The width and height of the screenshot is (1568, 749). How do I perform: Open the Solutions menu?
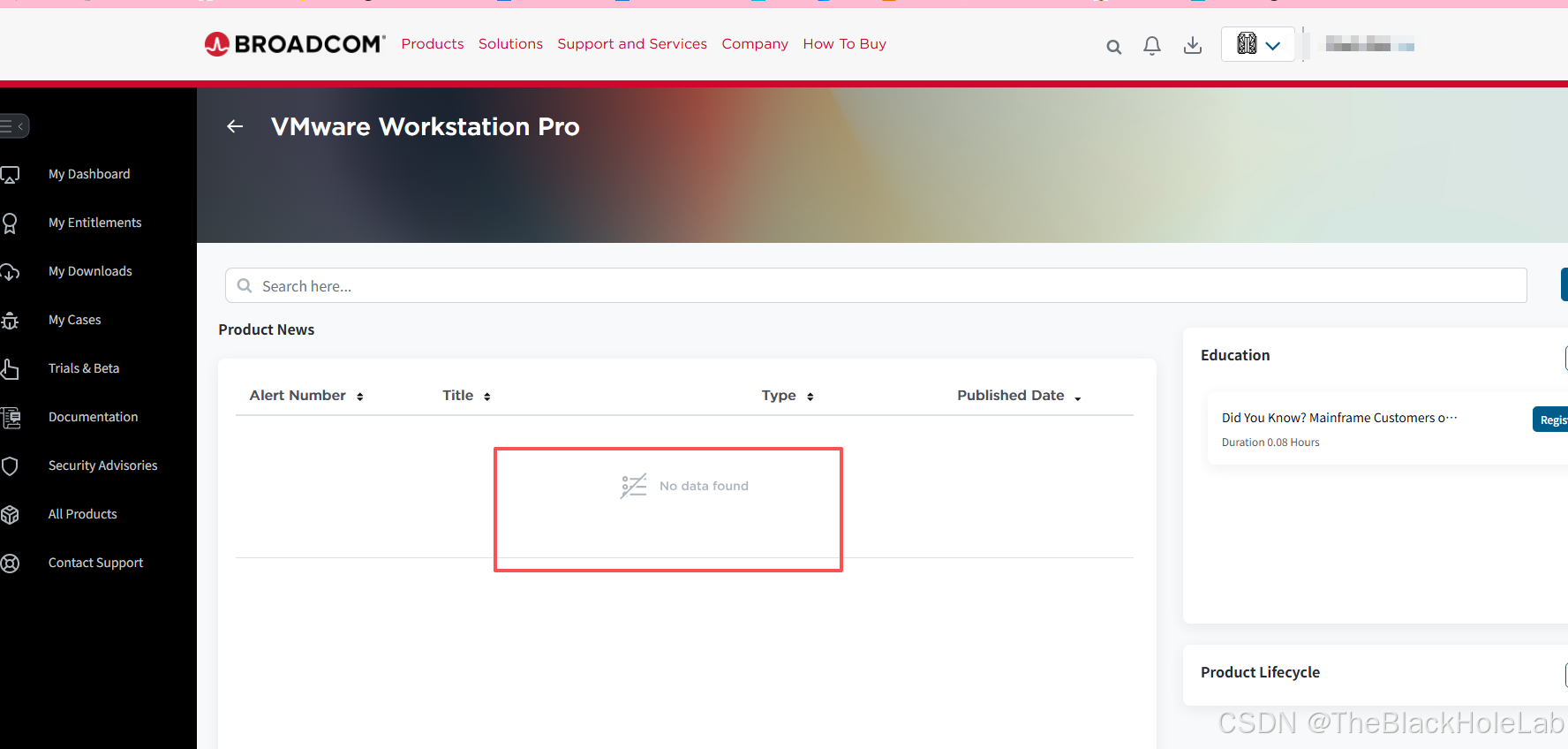point(510,43)
